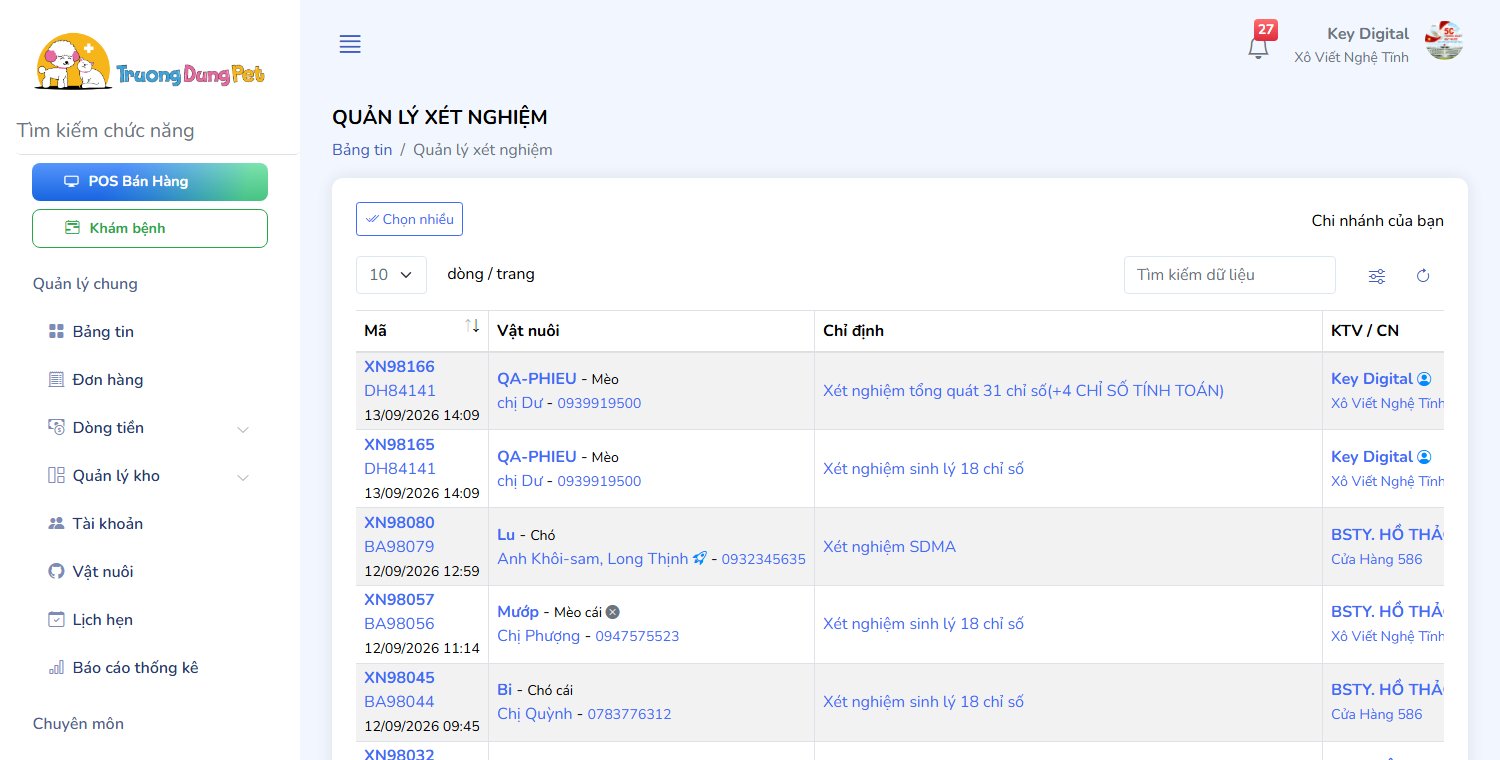This screenshot has height=760, width=1500.
Task: Click rocket icon next to Anh Khôi-sam, Long Thịnh
Action: click(x=700, y=558)
